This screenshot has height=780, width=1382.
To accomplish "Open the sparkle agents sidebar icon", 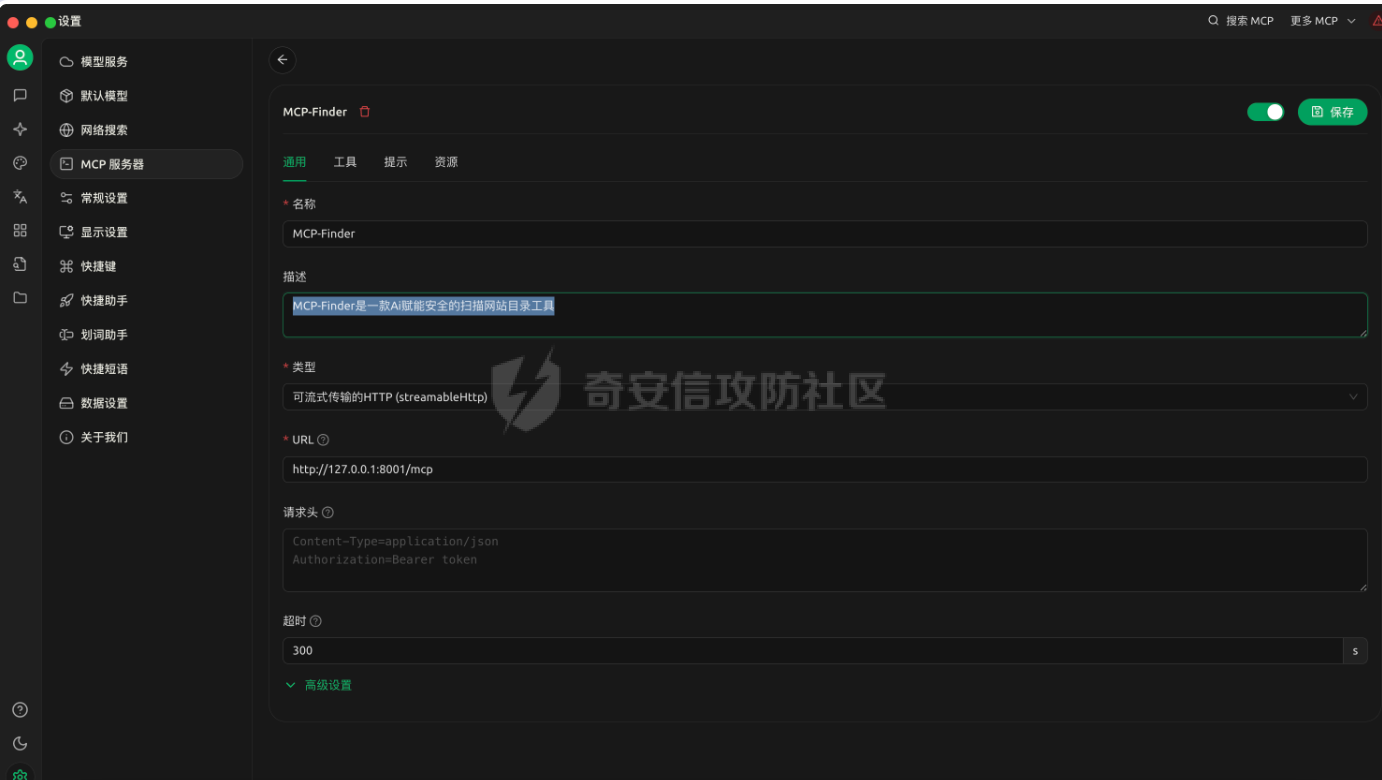I will 20,129.
